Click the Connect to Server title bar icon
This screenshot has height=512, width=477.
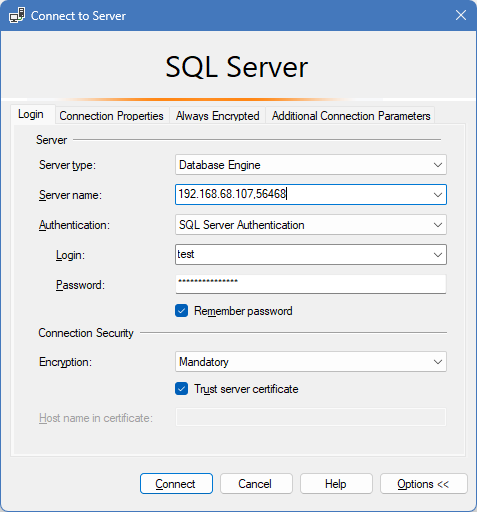[17, 15]
